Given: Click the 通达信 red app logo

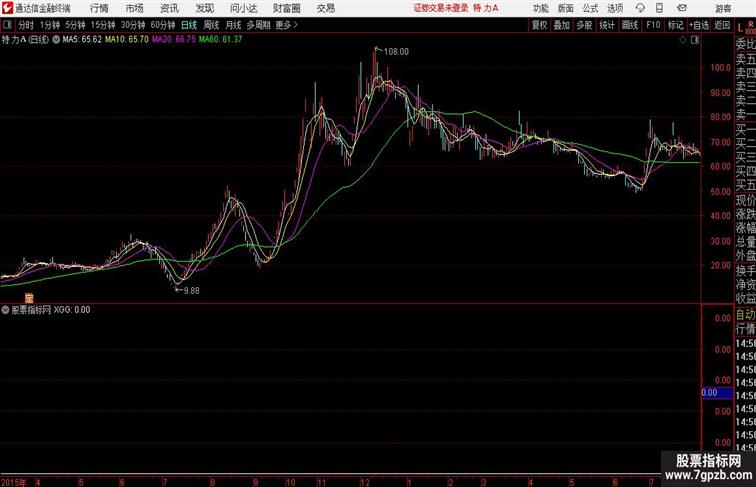Looking at the screenshot, I should [x=7, y=8].
